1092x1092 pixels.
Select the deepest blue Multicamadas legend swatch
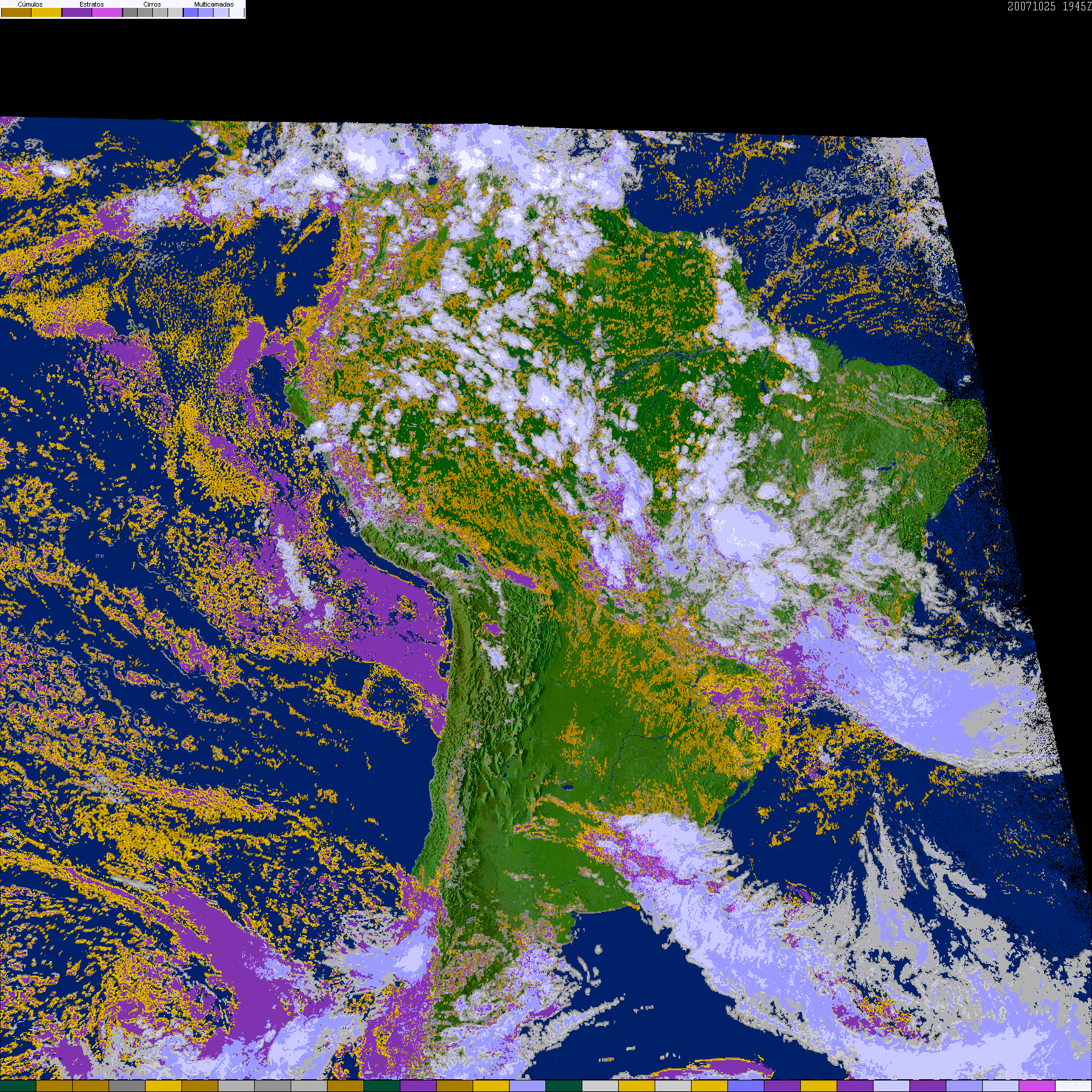191,12
